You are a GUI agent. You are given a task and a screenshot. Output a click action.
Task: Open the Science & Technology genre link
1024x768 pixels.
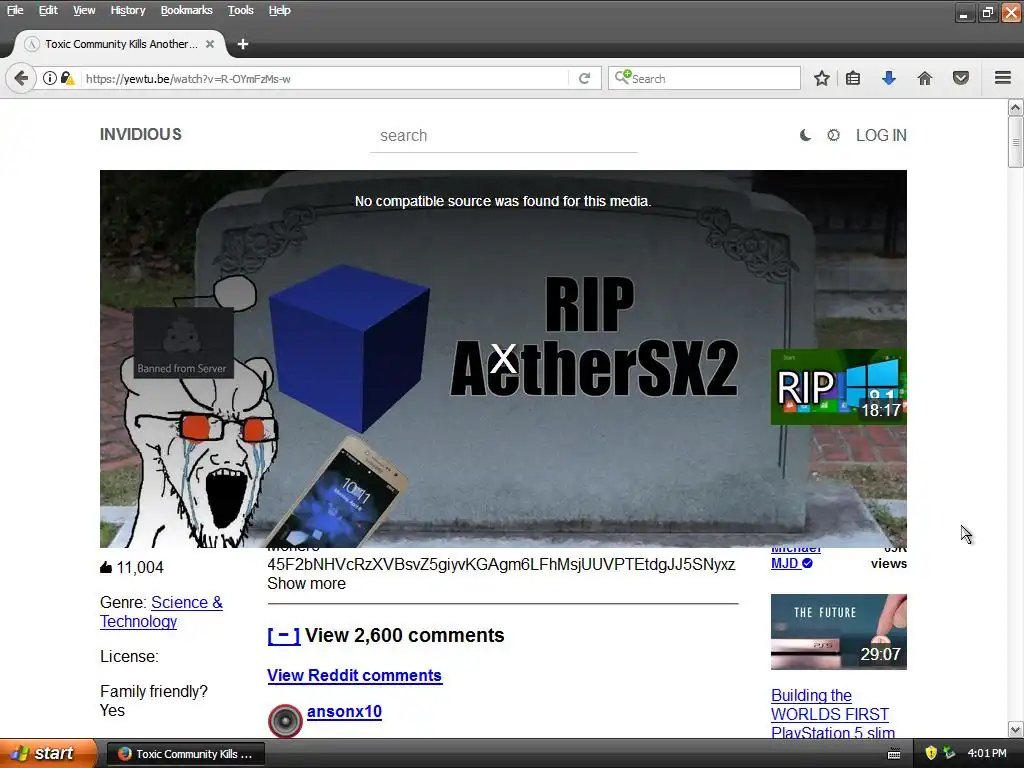tap(161, 612)
